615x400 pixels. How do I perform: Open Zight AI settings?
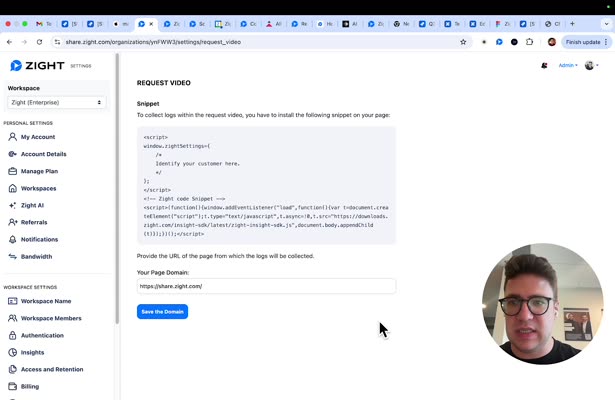(26, 205)
